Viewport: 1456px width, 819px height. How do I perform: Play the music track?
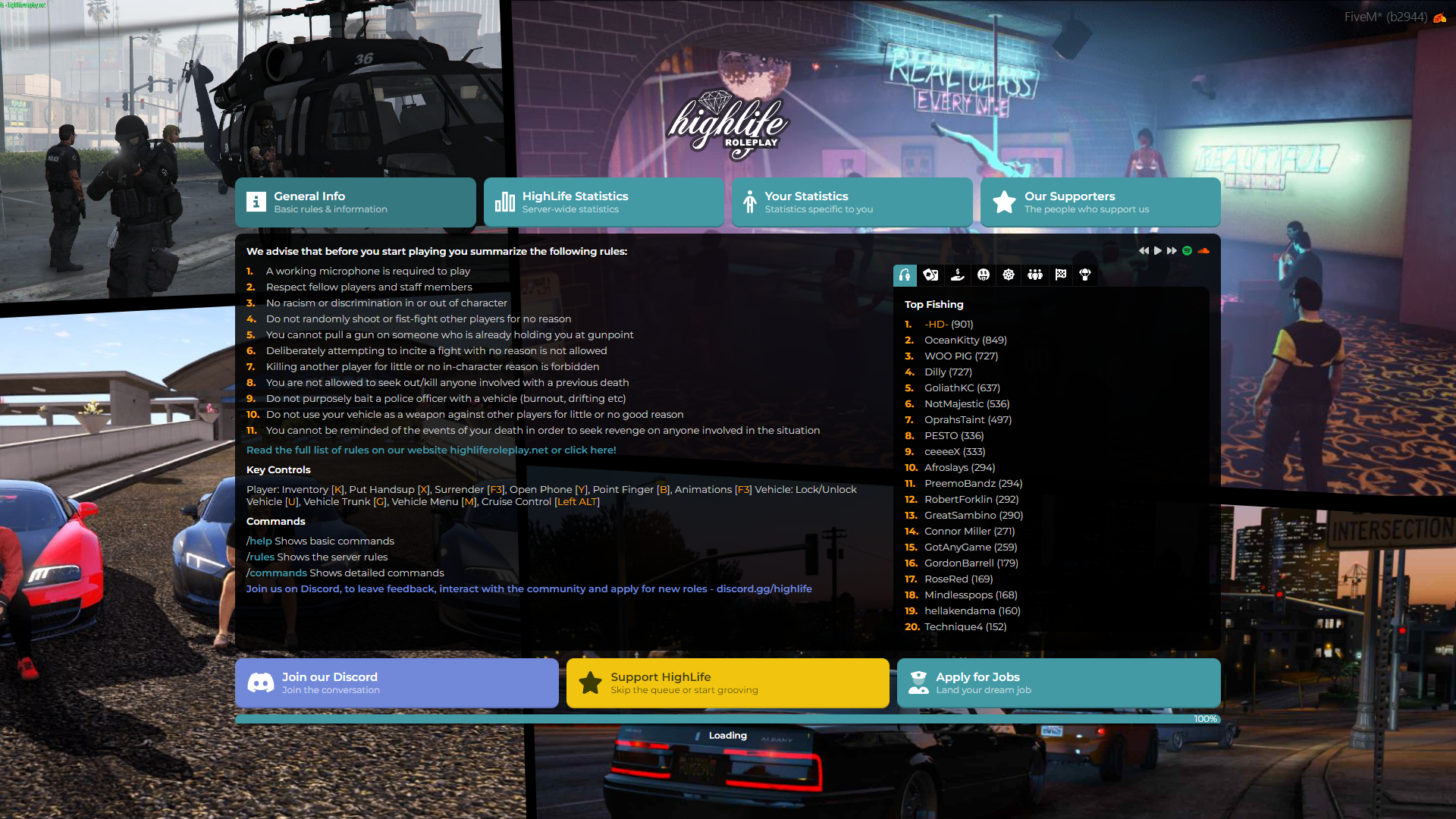(1156, 250)
